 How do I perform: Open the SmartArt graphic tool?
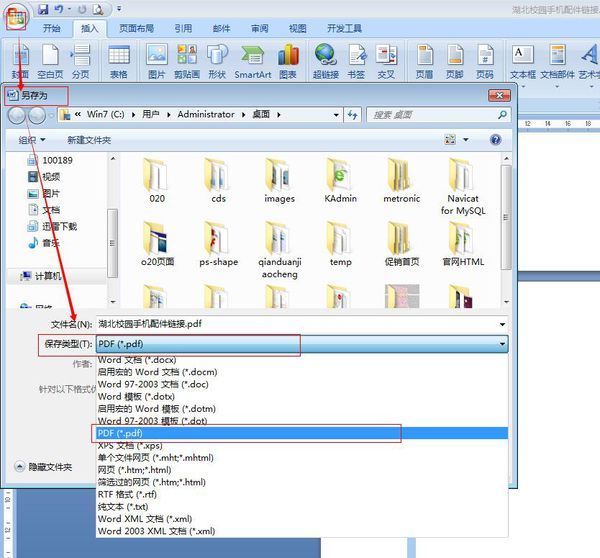[252, 60]
